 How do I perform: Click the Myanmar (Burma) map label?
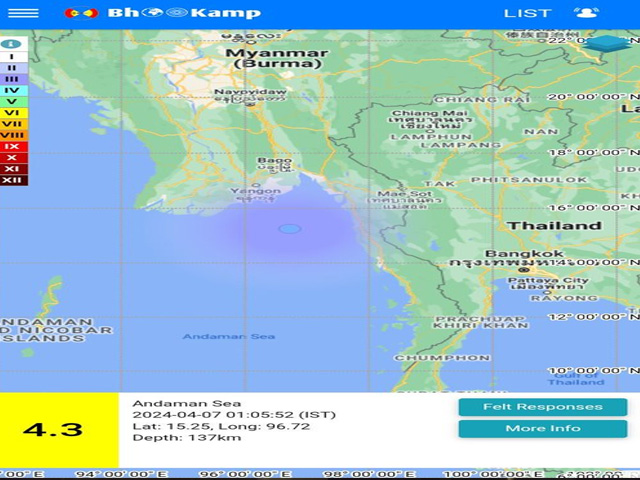click(277, 58)
